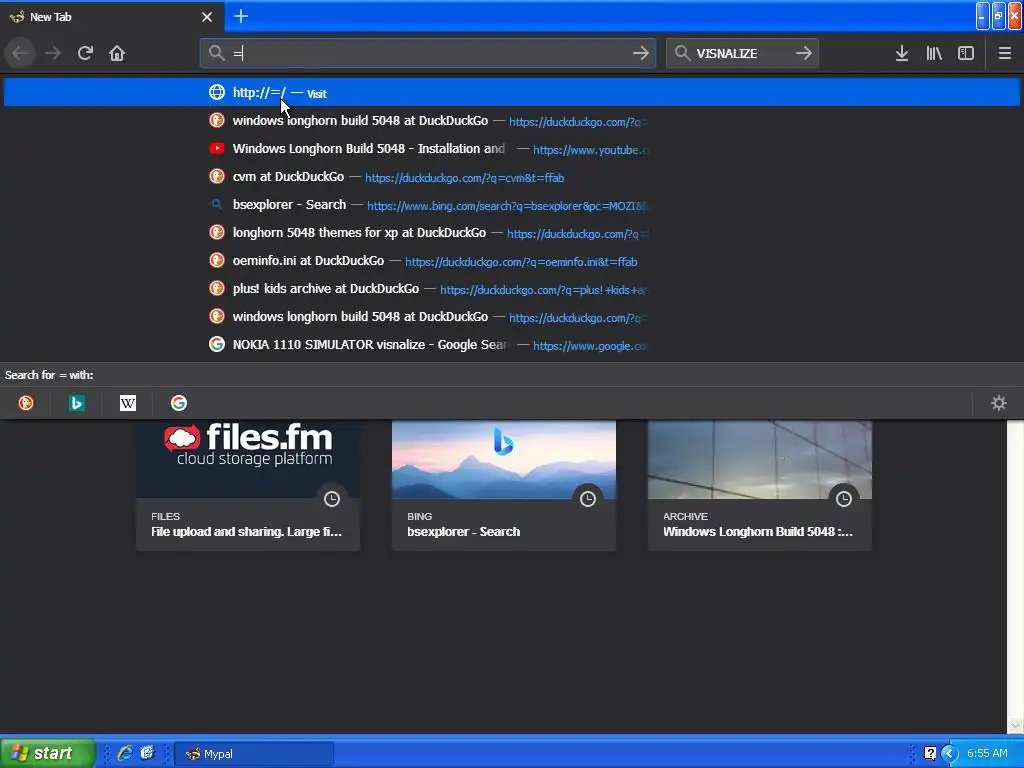Open the Windows start menu
This screenshot has height=768, width=1024.
pos(48,753)
